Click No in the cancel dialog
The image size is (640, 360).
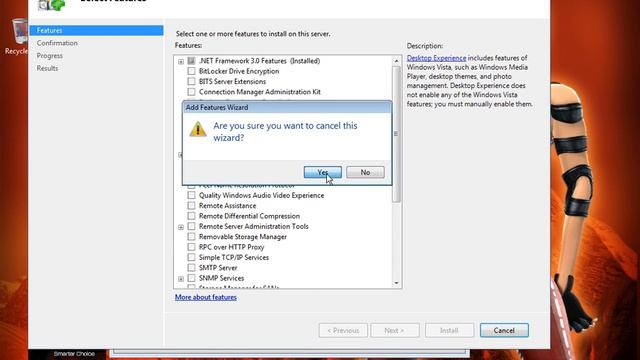(x=365, y=172)
